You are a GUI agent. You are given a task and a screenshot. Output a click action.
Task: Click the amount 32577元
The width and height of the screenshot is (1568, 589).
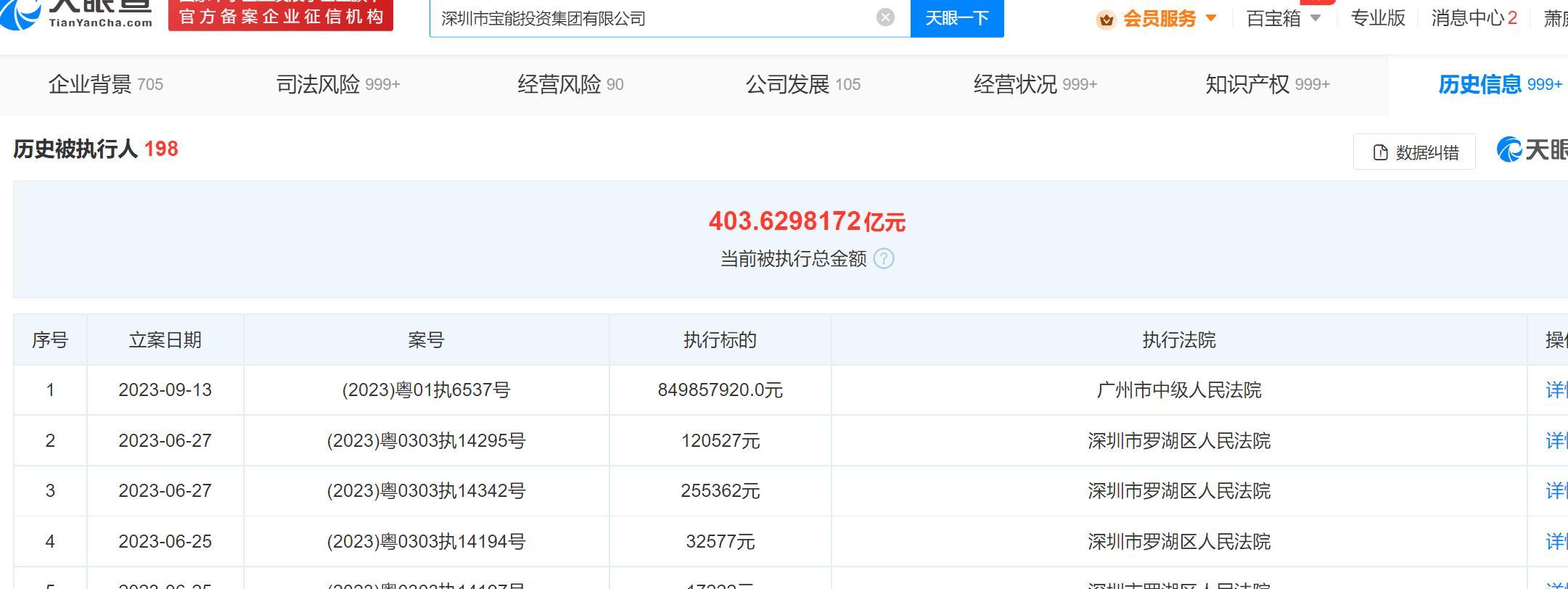[720, 542]
